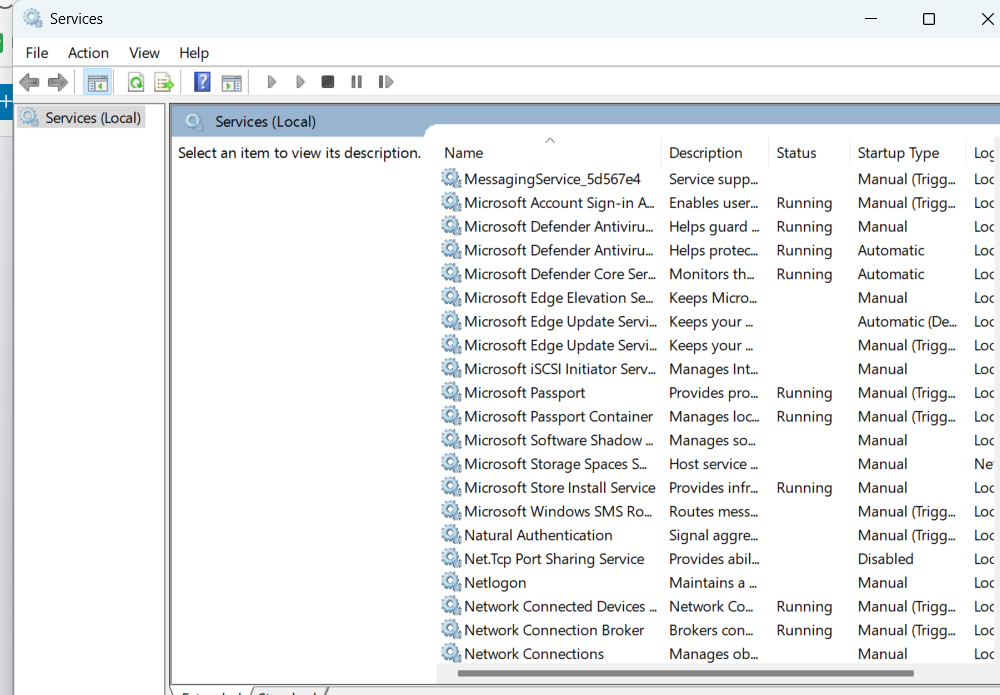The image size is (1000, 695).
Task: Click the gear icon next to Natural Authentication
Action: click(452, 534)
